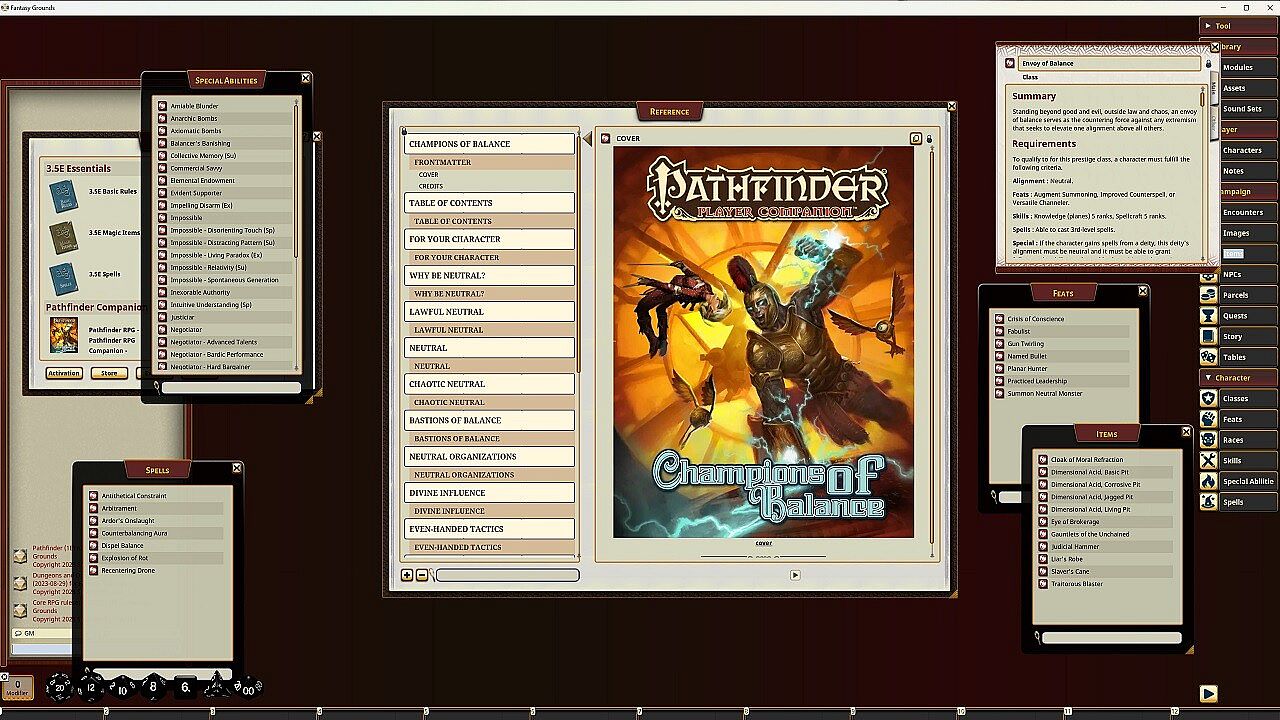Open the Classes sidebar icon

pyautogui.click(x=1208, y=398)
